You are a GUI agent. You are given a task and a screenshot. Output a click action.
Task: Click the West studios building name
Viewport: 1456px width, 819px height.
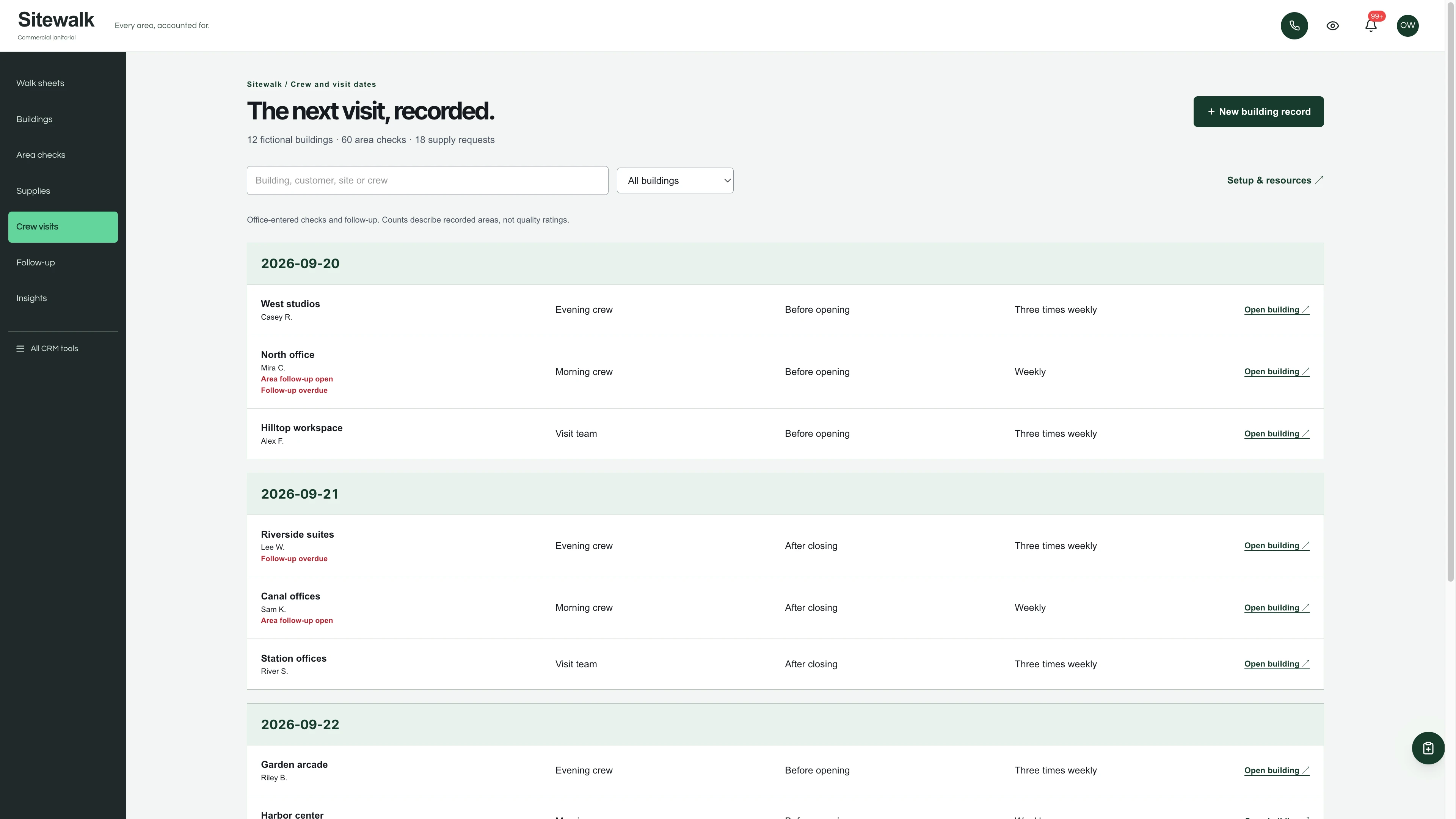(x=290, y=304)
